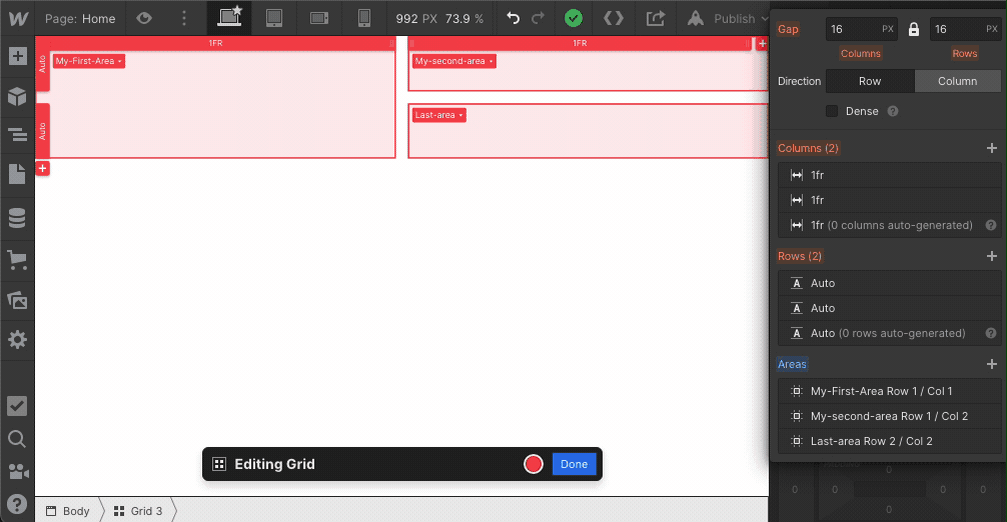Select My-second-area Row 1 / Col 2
Screen dimensions: 1007x522
tap(889, 415)
